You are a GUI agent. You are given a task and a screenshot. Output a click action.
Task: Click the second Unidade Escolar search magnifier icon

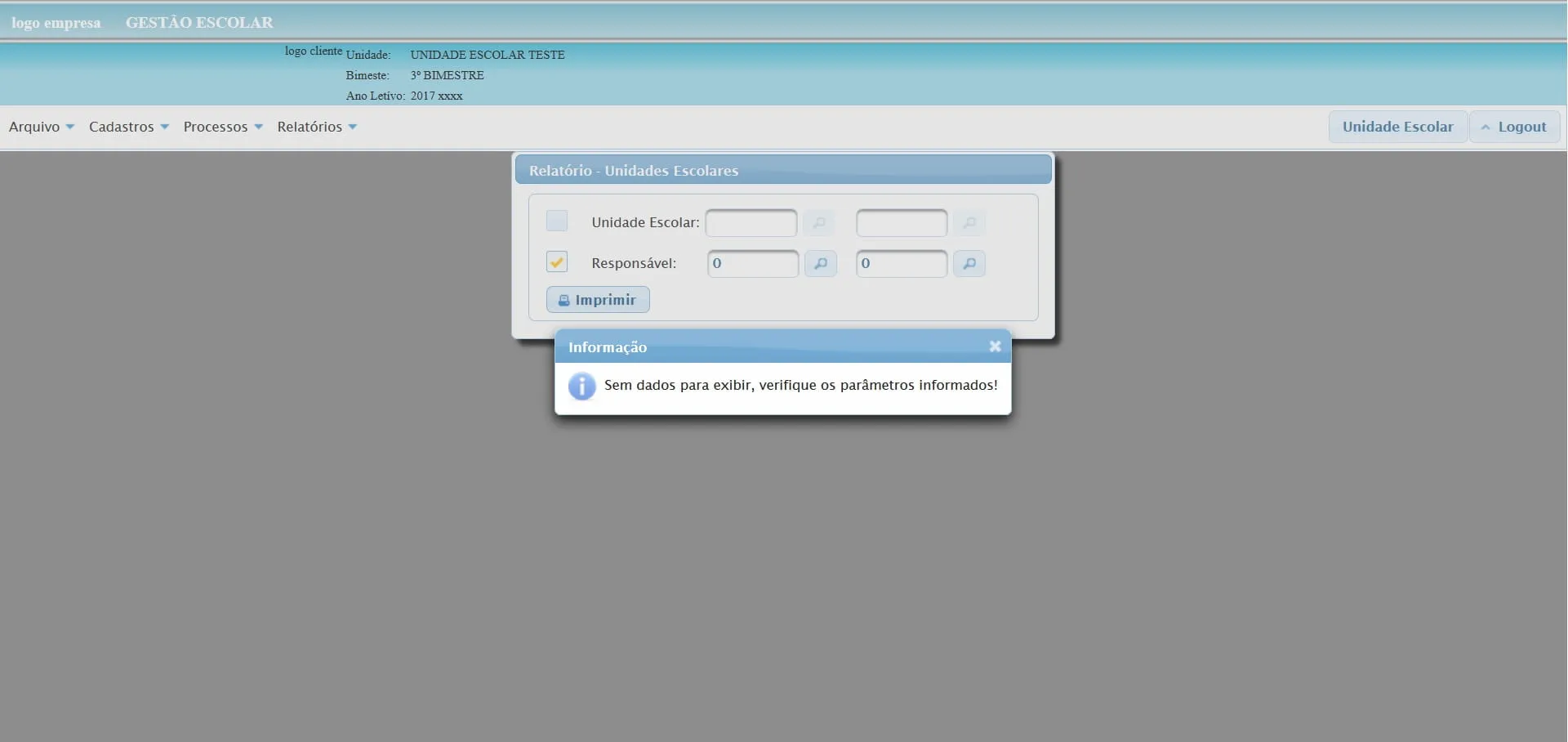click(969, 222)
